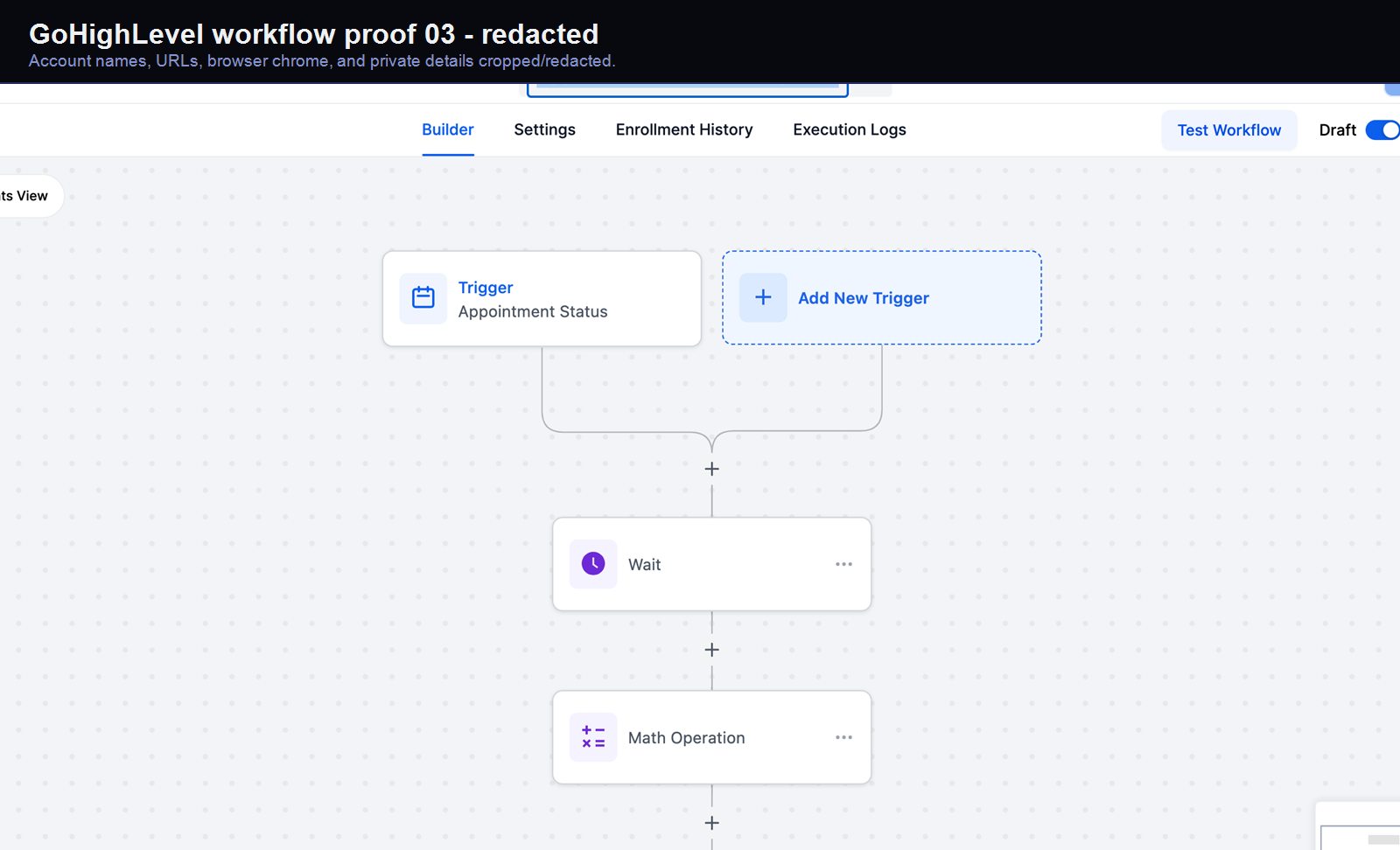
Task: Click the purple clock icon on Wait step
Action: (x=593, y=564)
